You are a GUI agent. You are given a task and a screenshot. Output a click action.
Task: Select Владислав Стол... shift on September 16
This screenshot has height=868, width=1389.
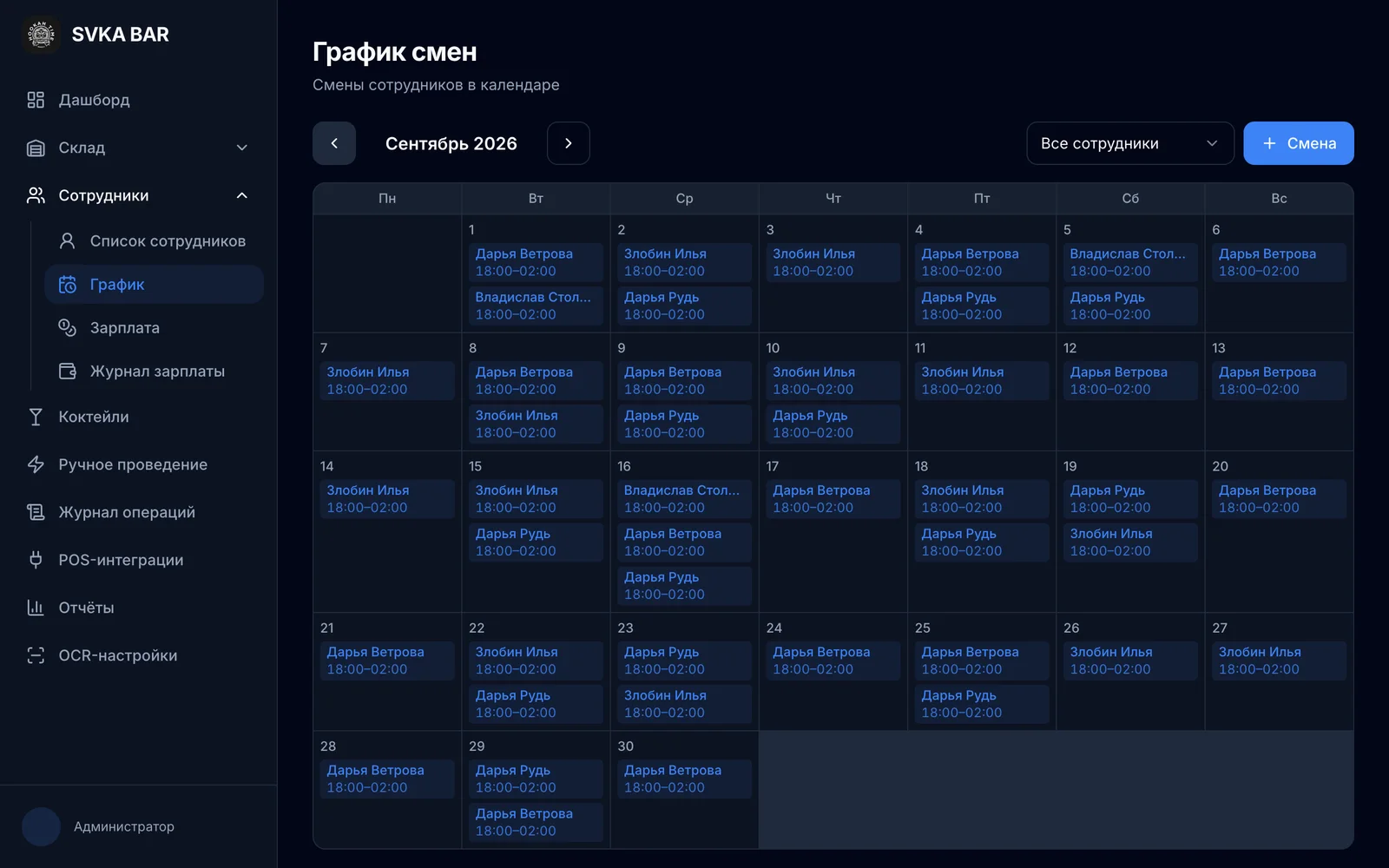[x=684, y=499]
